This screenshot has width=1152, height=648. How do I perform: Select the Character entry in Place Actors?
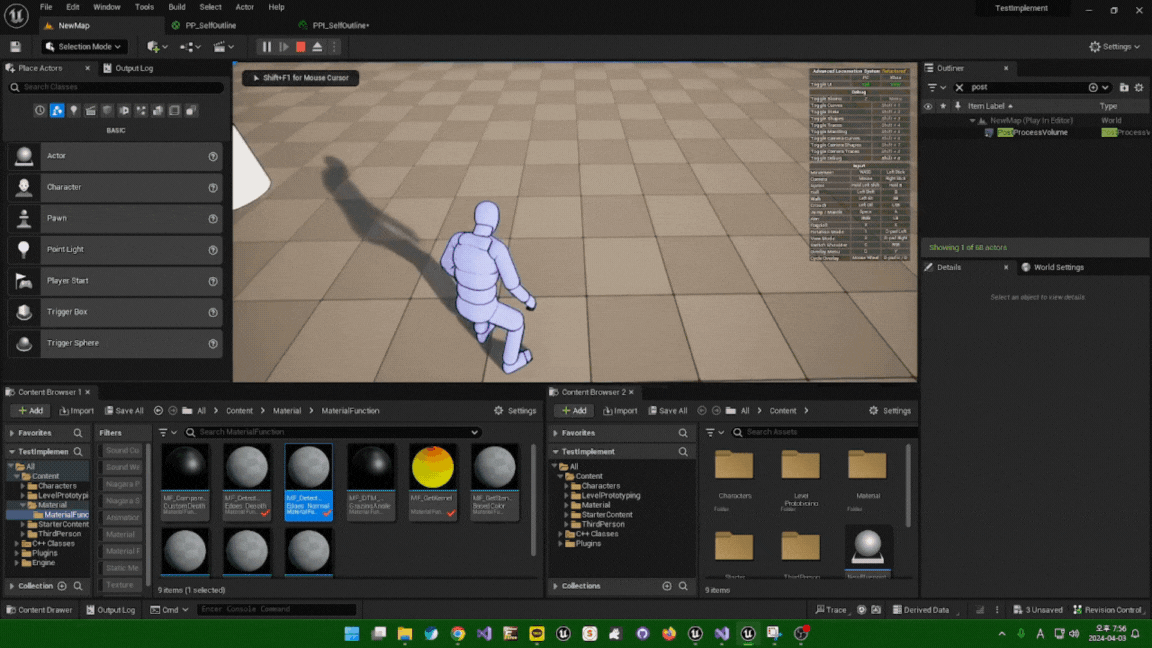(115, 187)
